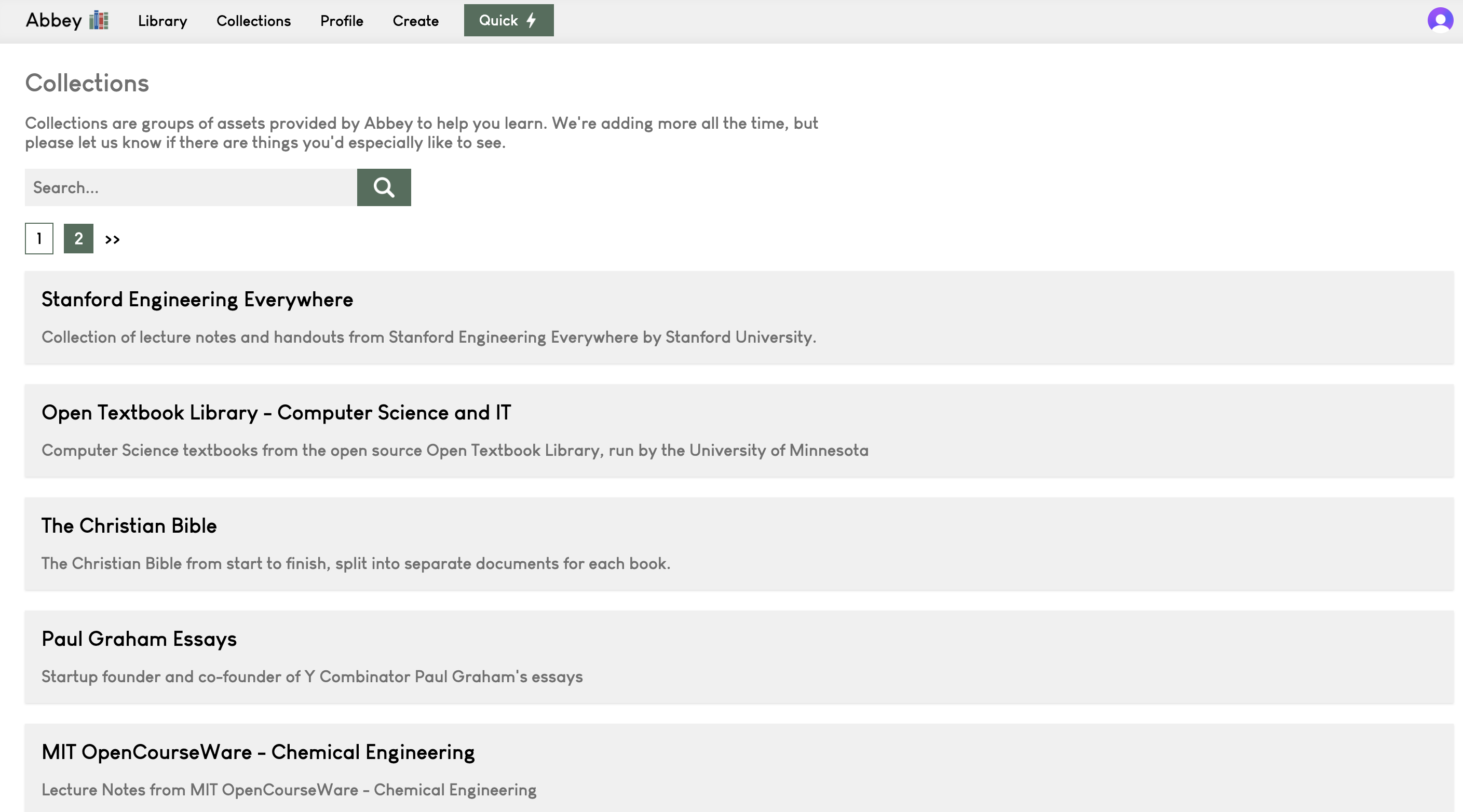The height and width of the screenshot is (812, 1463).
Task: Go to next page with double chevron
Action: 113,239
